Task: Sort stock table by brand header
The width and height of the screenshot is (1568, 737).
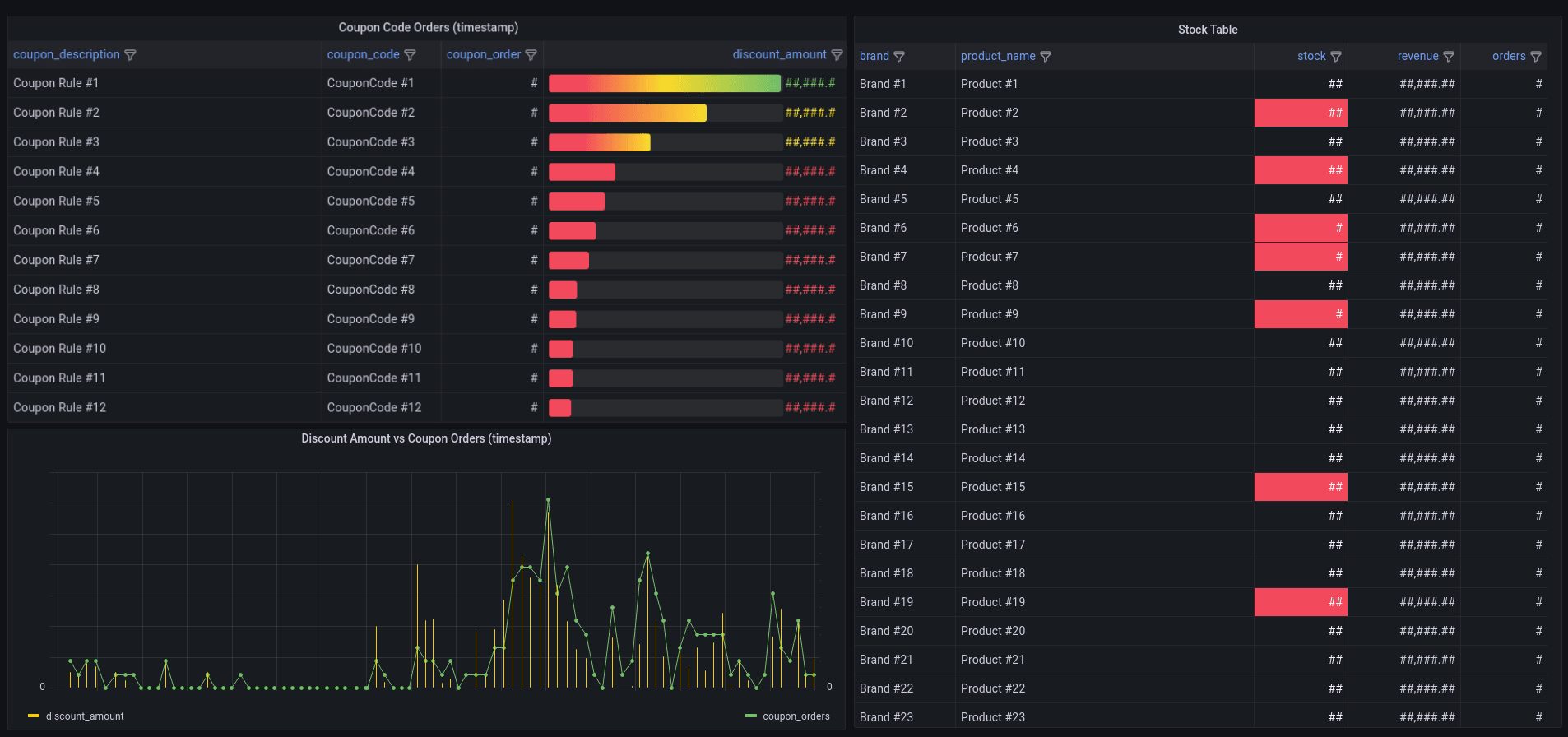Action: pos(874,57)
